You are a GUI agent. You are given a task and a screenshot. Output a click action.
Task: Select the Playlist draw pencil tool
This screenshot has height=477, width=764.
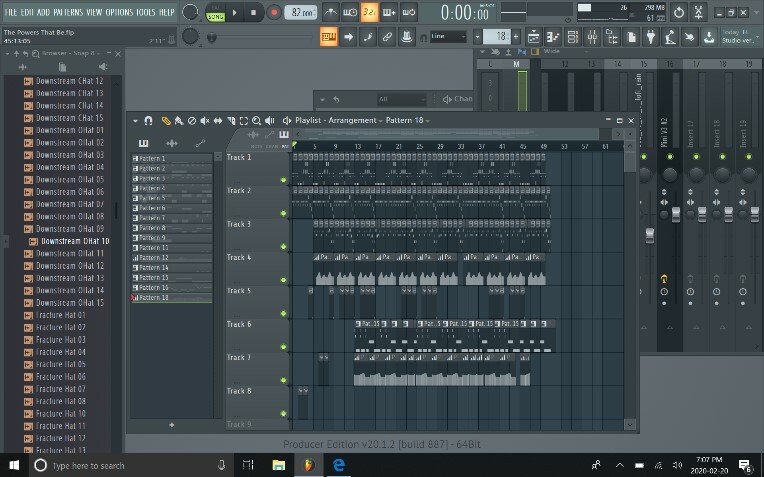(166, 120)
